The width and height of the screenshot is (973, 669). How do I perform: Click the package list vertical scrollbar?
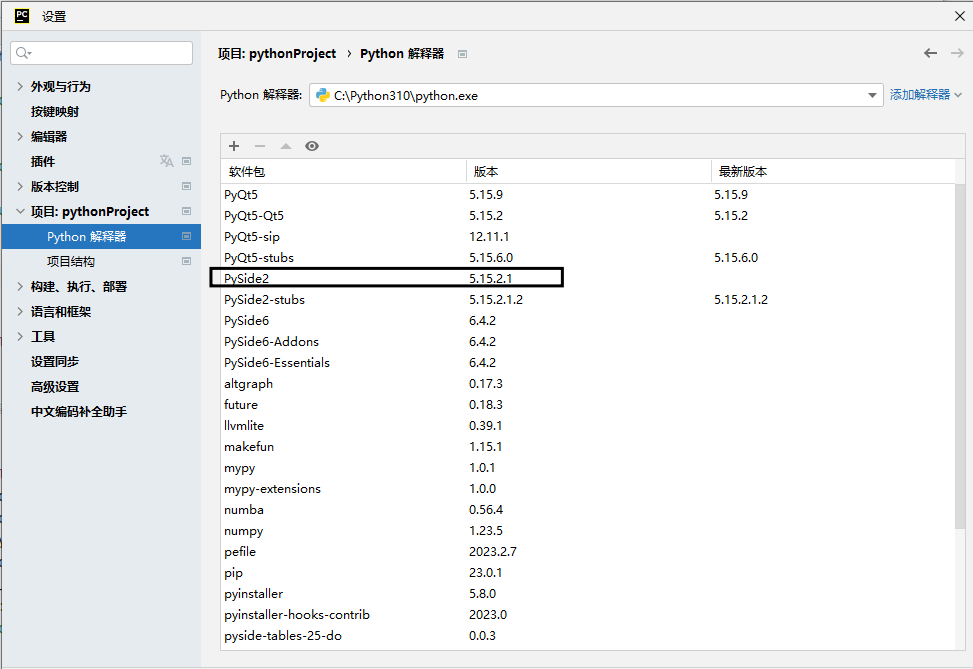pos(960,356)
